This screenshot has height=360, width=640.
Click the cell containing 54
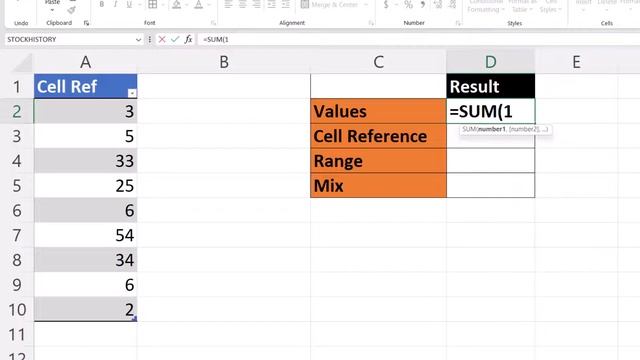[x=86, y=235]
